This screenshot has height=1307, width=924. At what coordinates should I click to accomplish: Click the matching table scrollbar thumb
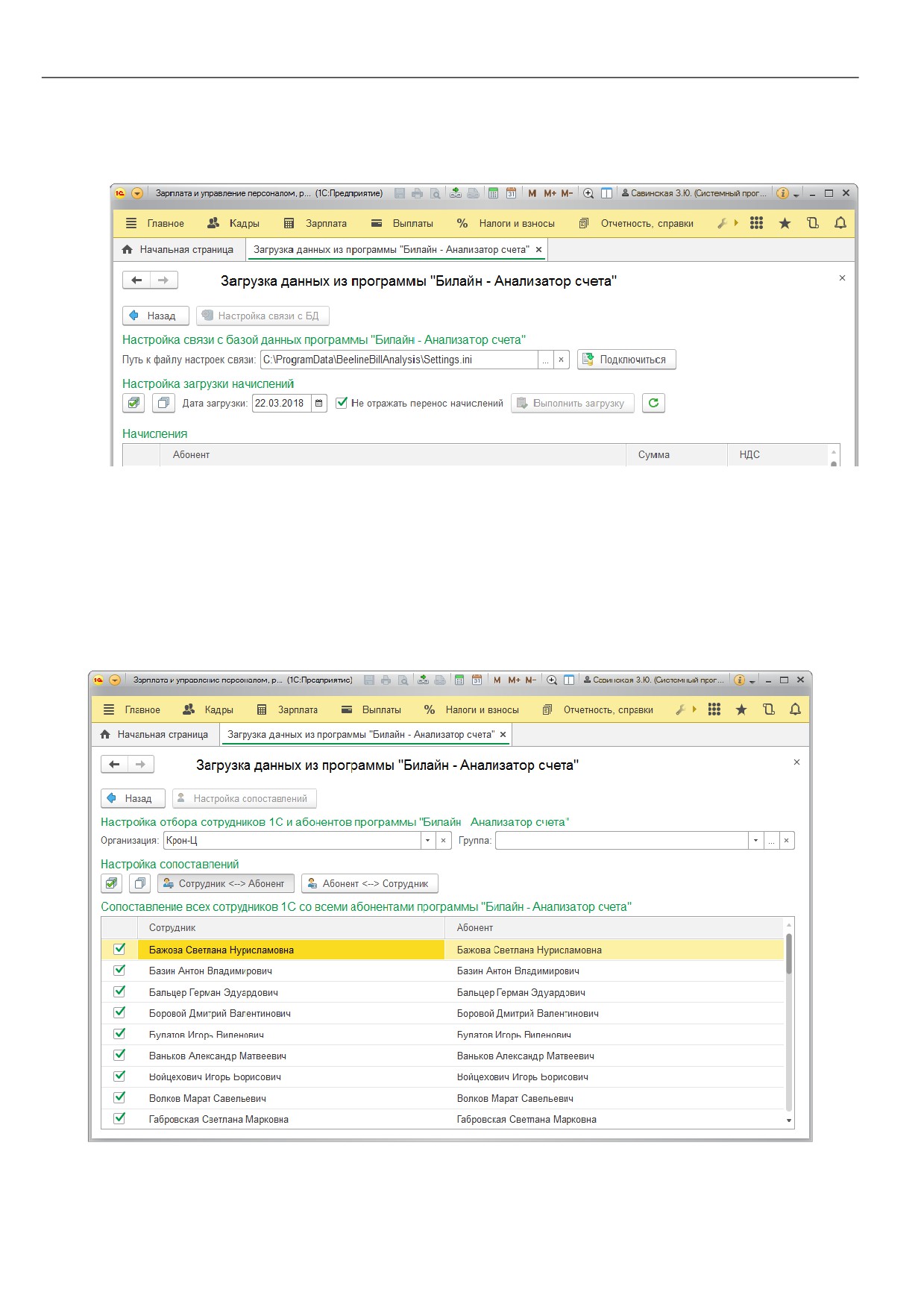pyautogui.click(x=789, y=953)
